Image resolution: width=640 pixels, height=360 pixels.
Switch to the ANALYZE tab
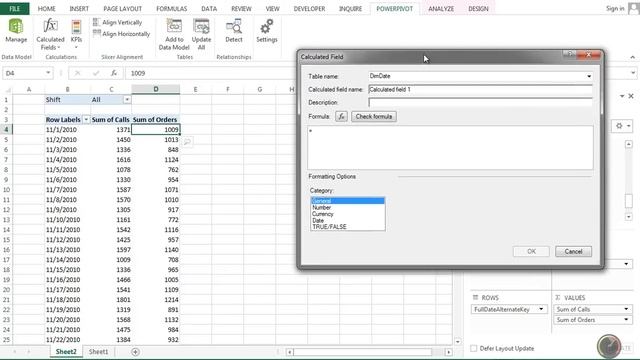[441, 9]
